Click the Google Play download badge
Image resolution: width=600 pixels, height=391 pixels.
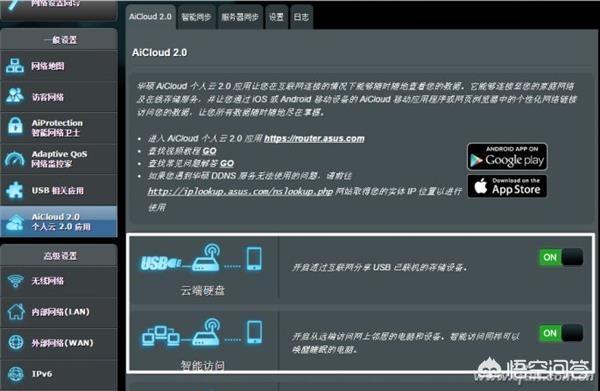tap(507, 157)
